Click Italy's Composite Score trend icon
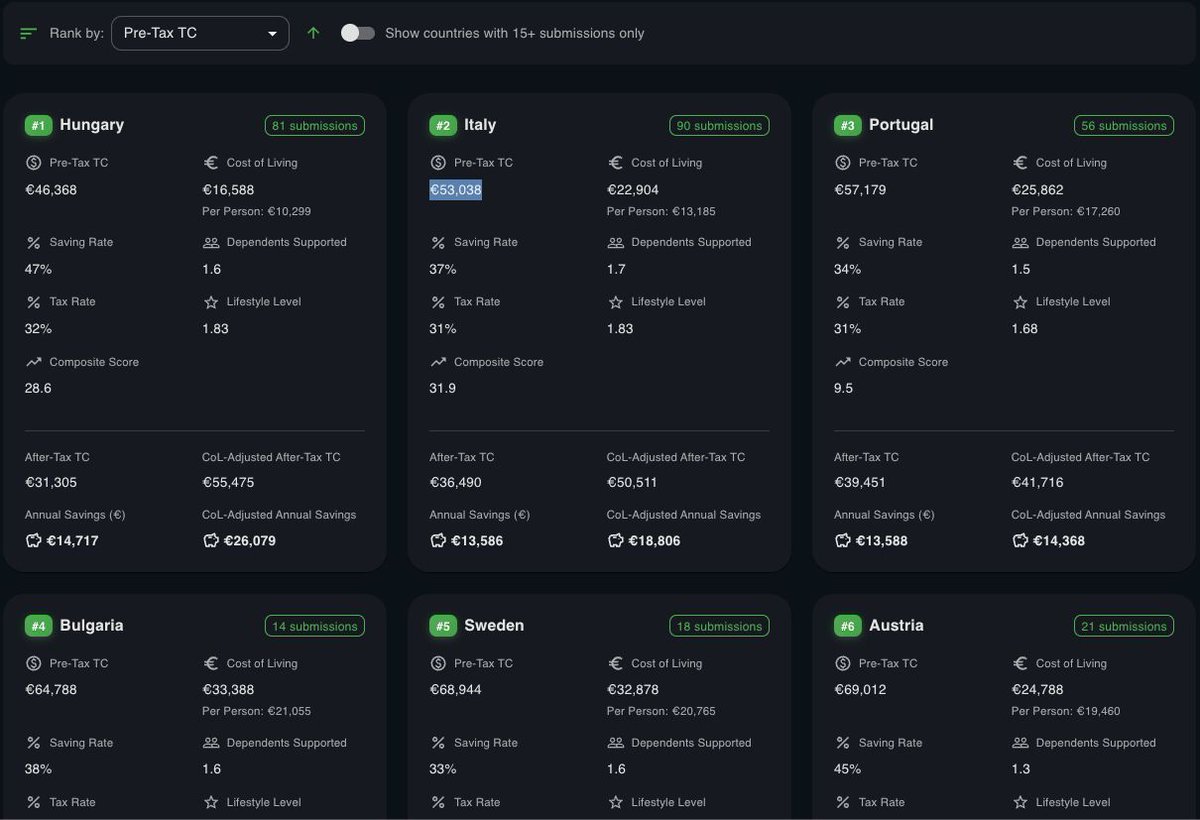The height and width of the screenshot is (820, 1200). click(x=438, y=362)
